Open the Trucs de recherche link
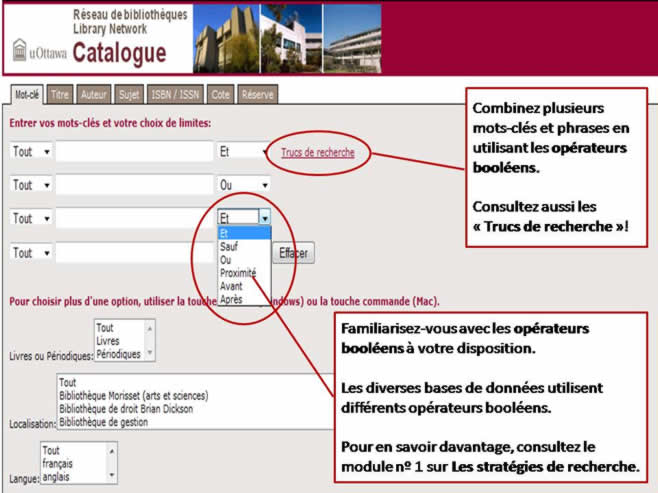This screenshot has height=493, width=658. click(318, 152)
